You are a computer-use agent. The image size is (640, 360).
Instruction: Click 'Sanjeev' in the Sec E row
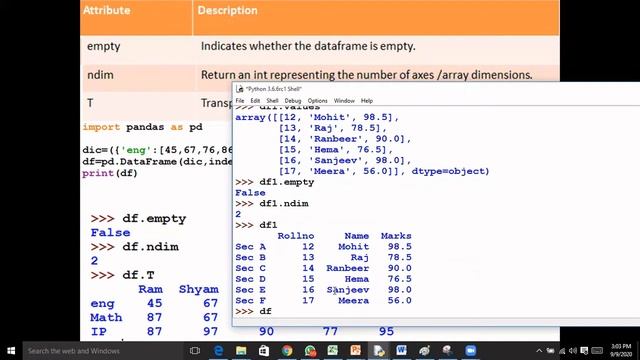click(348, 290)
